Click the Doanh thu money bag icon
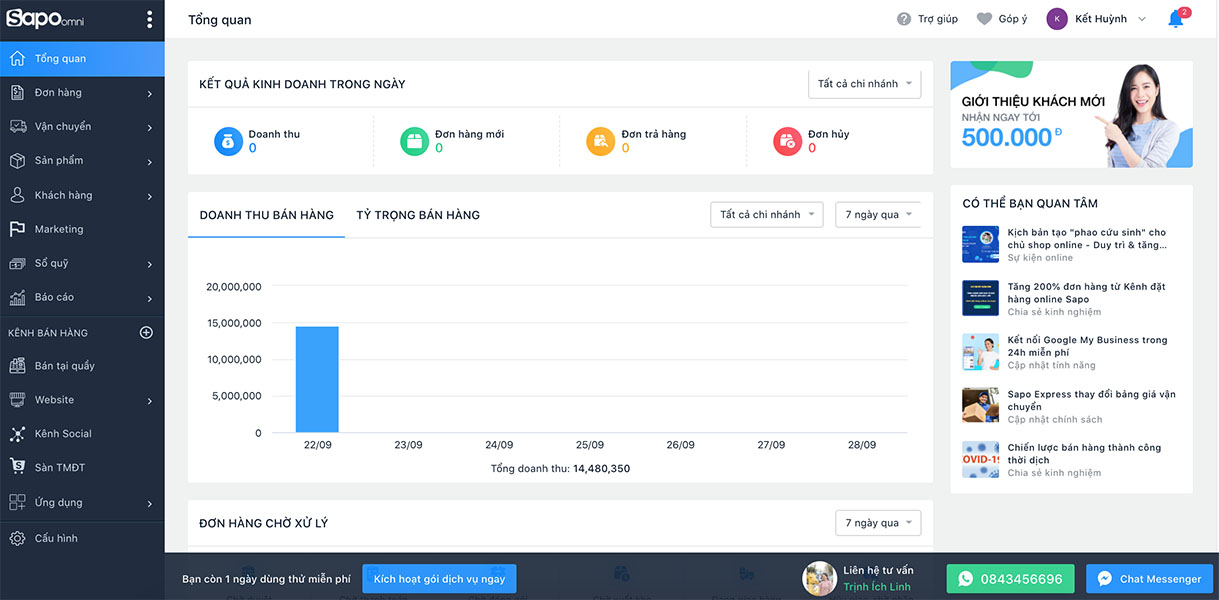Image resolution: width=1219 pixels, height=600 pixels. pyautogui.click(x=228, y=141)
